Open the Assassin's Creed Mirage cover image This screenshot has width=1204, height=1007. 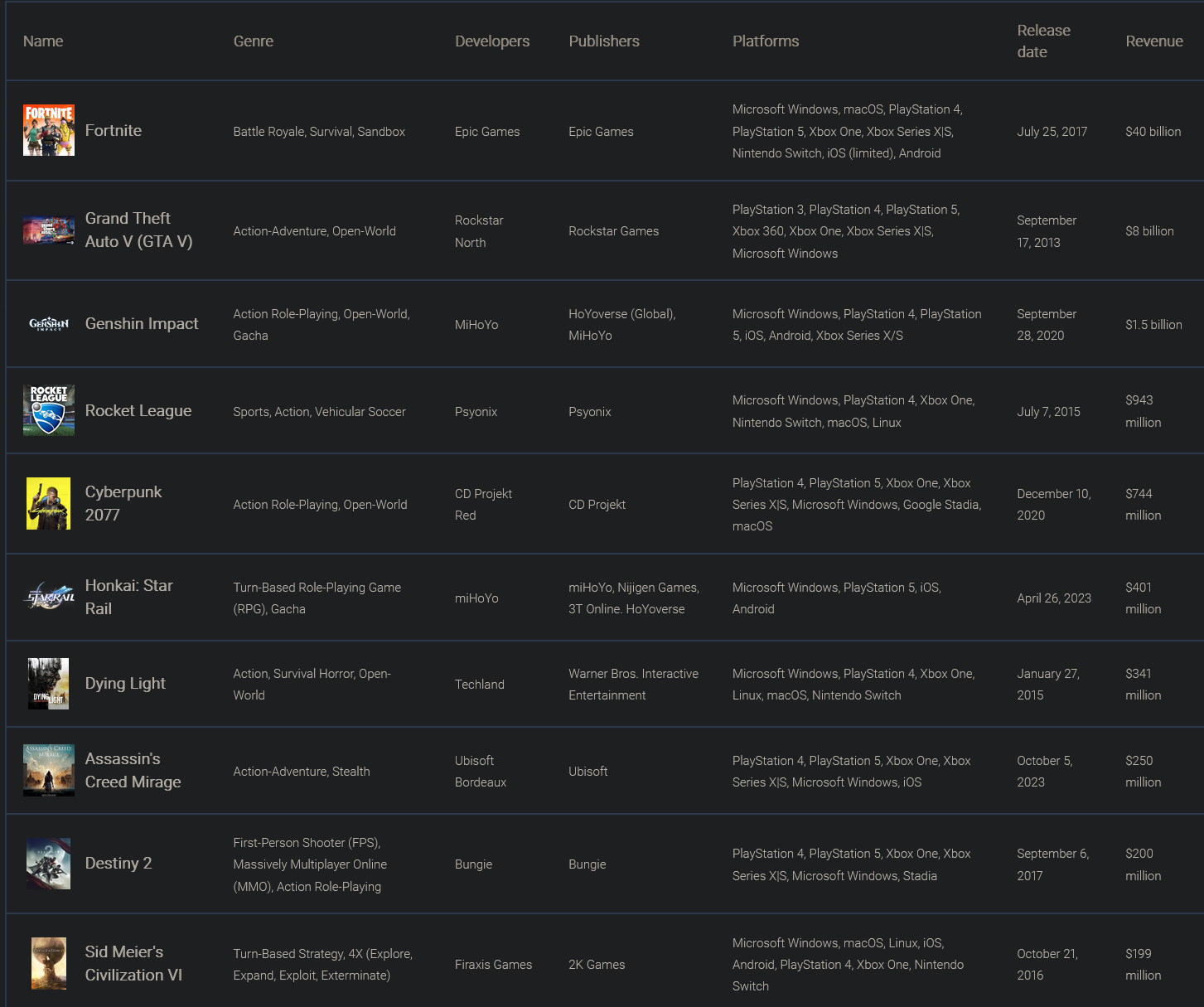(x=49, y=770)
